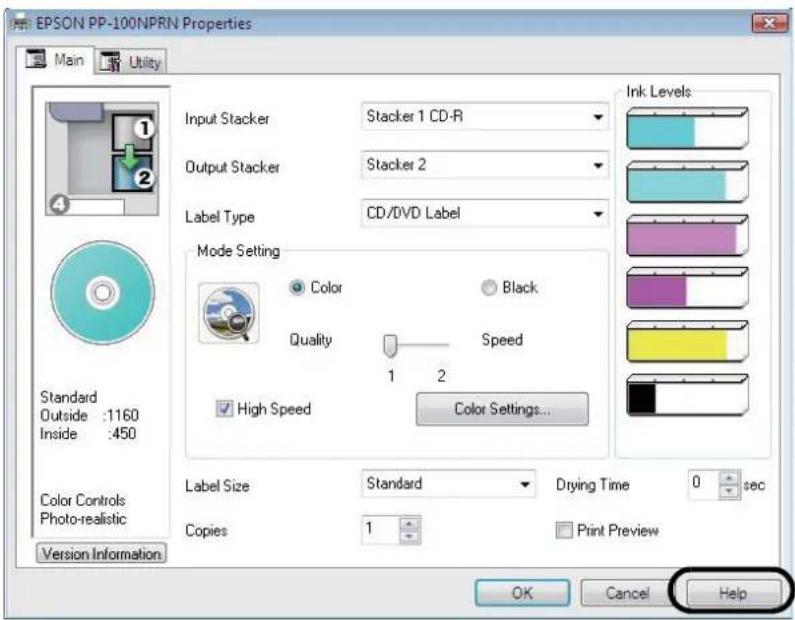Click the Utility tab icon

pos(110,62)
